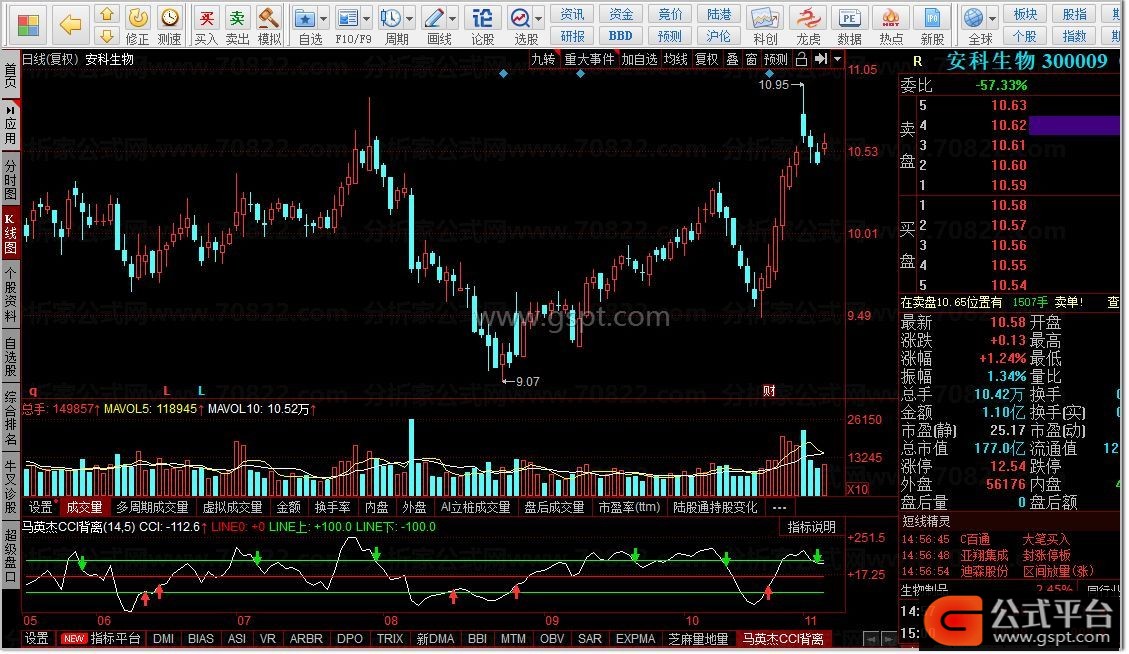Open 指标平台 indicator platform
1129x654 pixels.
click(116, 639)
